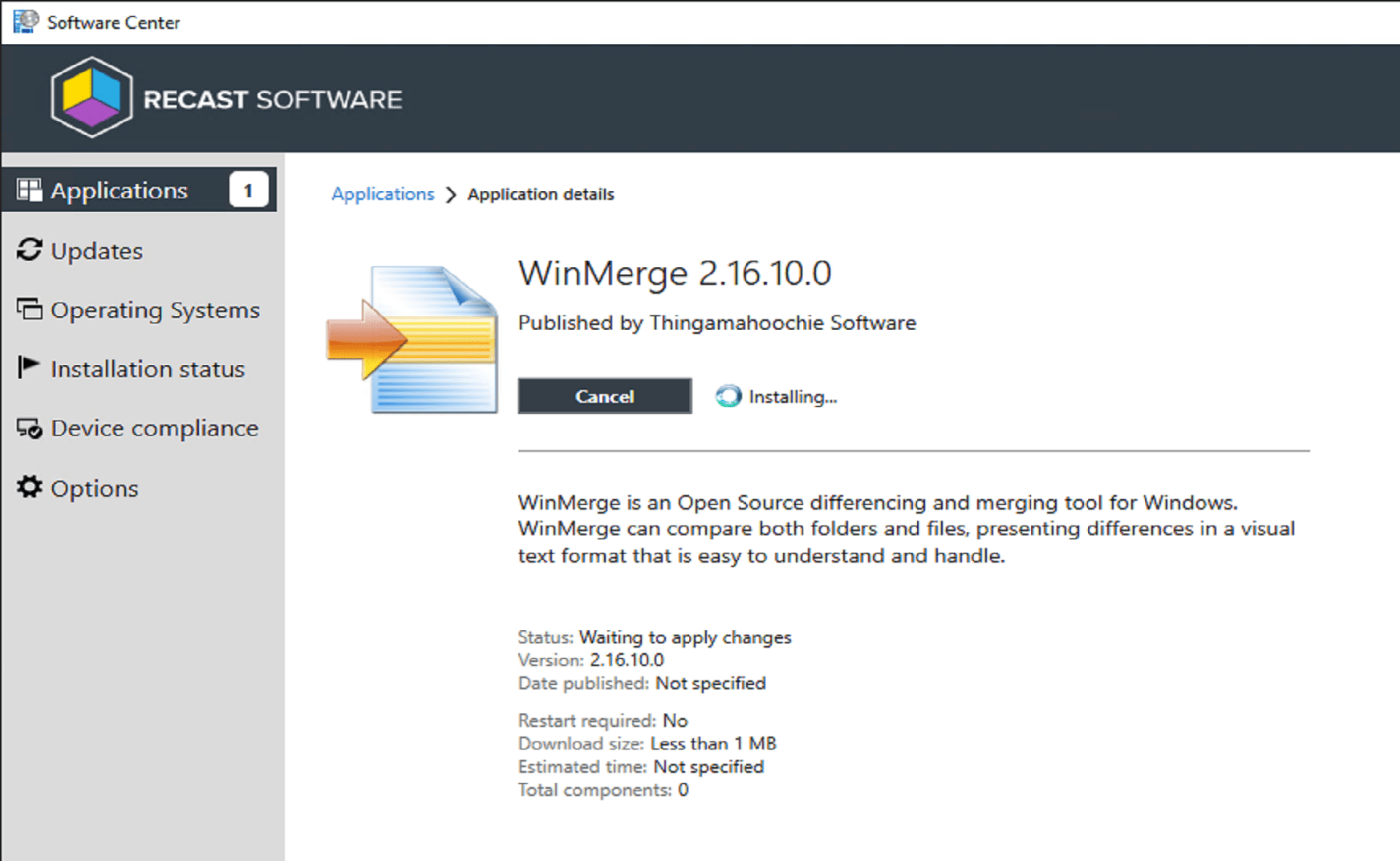Select Device compliance text in sidebar
This screenshot has width=1400, height=861.
point(155,428)
